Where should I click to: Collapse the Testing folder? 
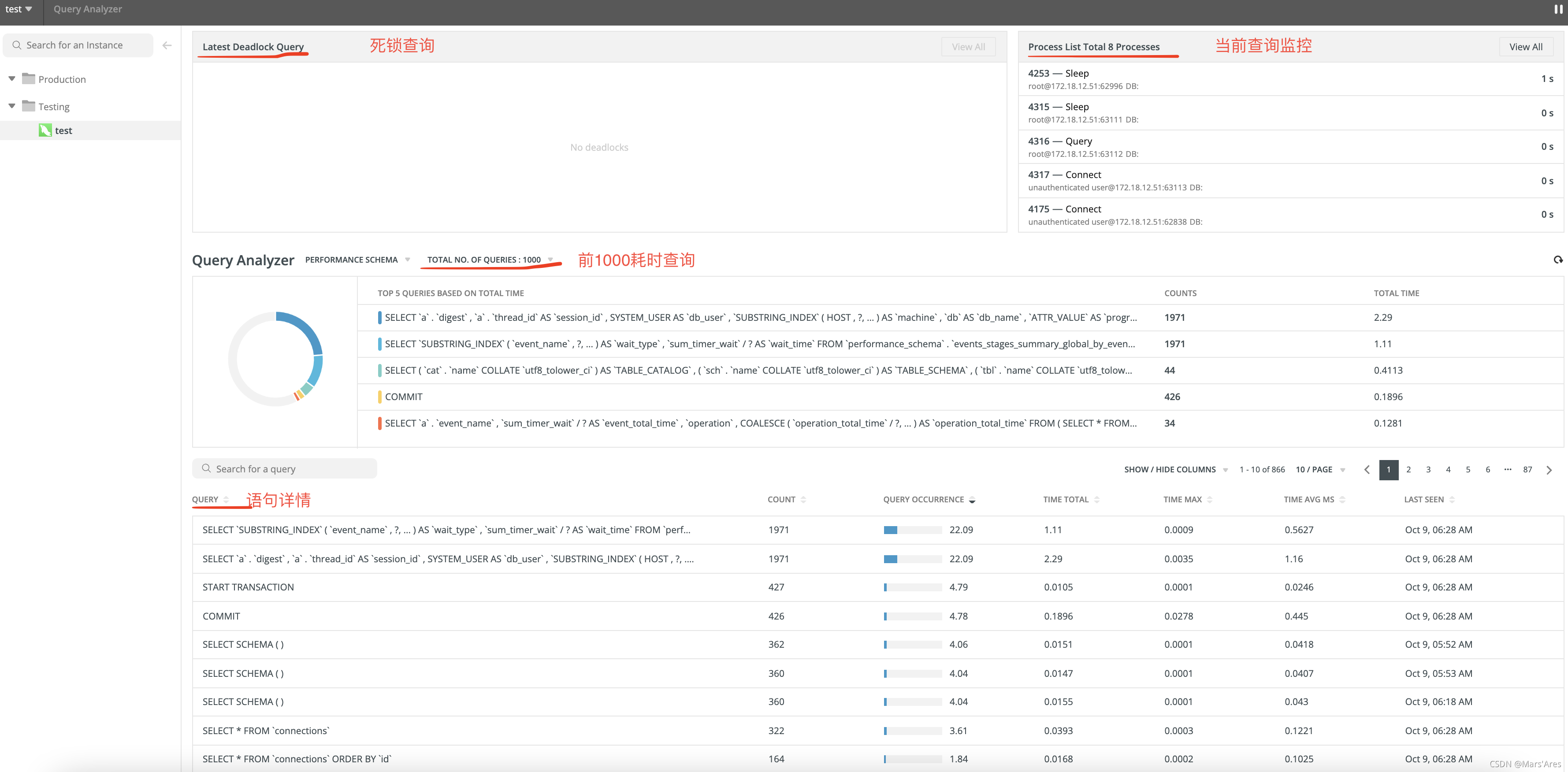[x=11, y=106]
